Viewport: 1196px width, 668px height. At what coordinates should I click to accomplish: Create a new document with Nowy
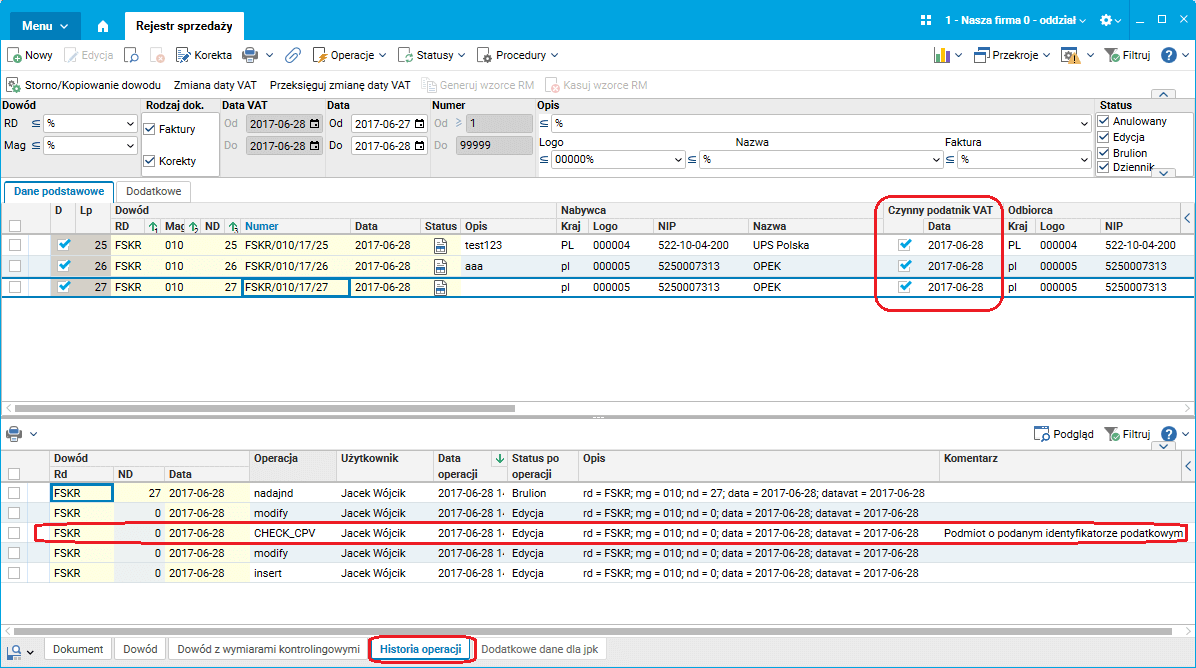(30, 55)
